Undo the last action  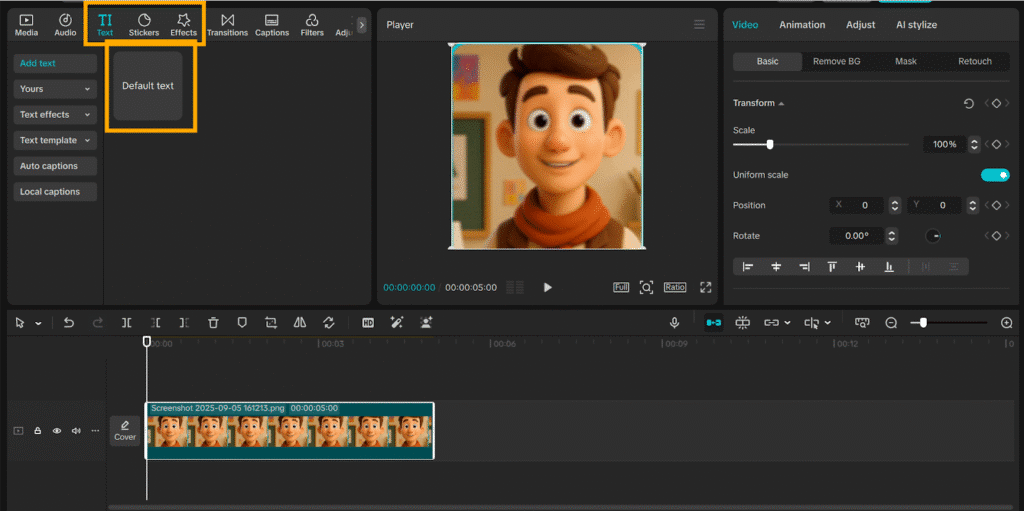click(69, 323)
